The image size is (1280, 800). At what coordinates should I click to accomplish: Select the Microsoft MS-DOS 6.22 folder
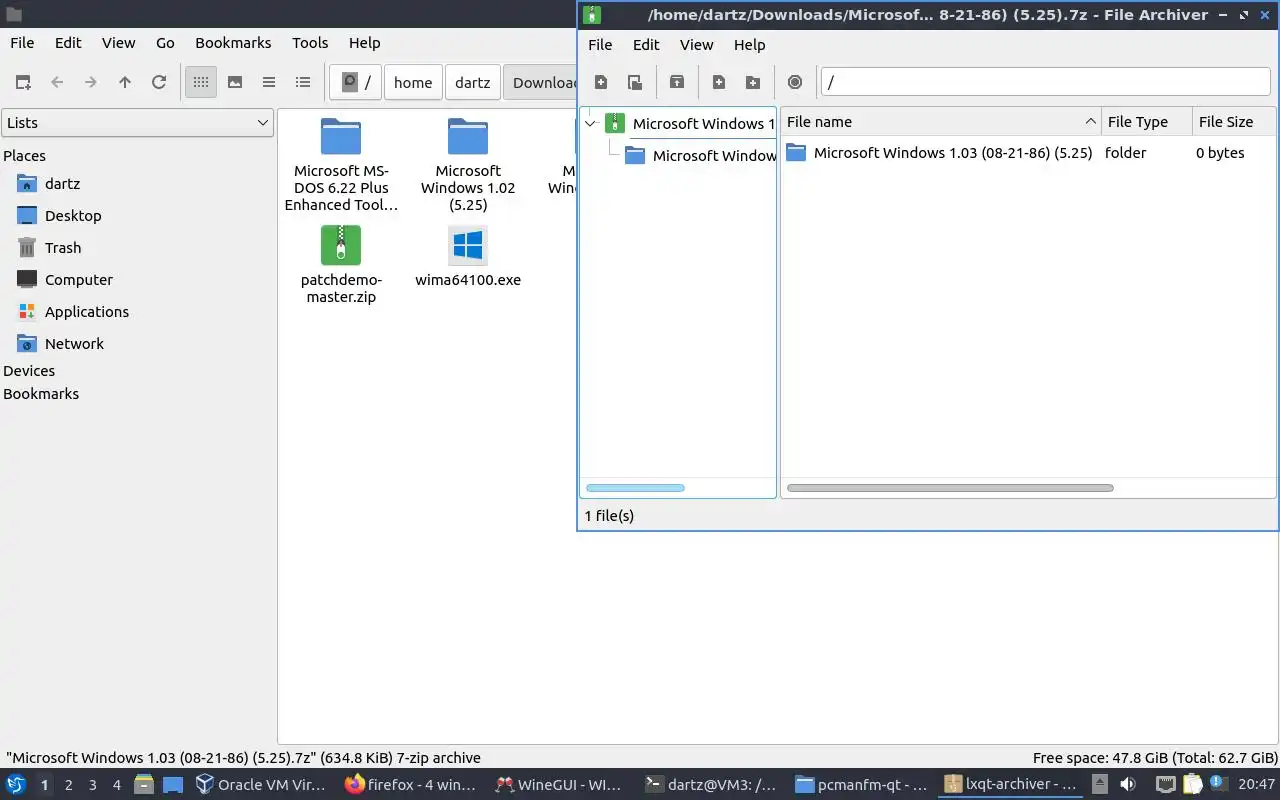[341, 164]
